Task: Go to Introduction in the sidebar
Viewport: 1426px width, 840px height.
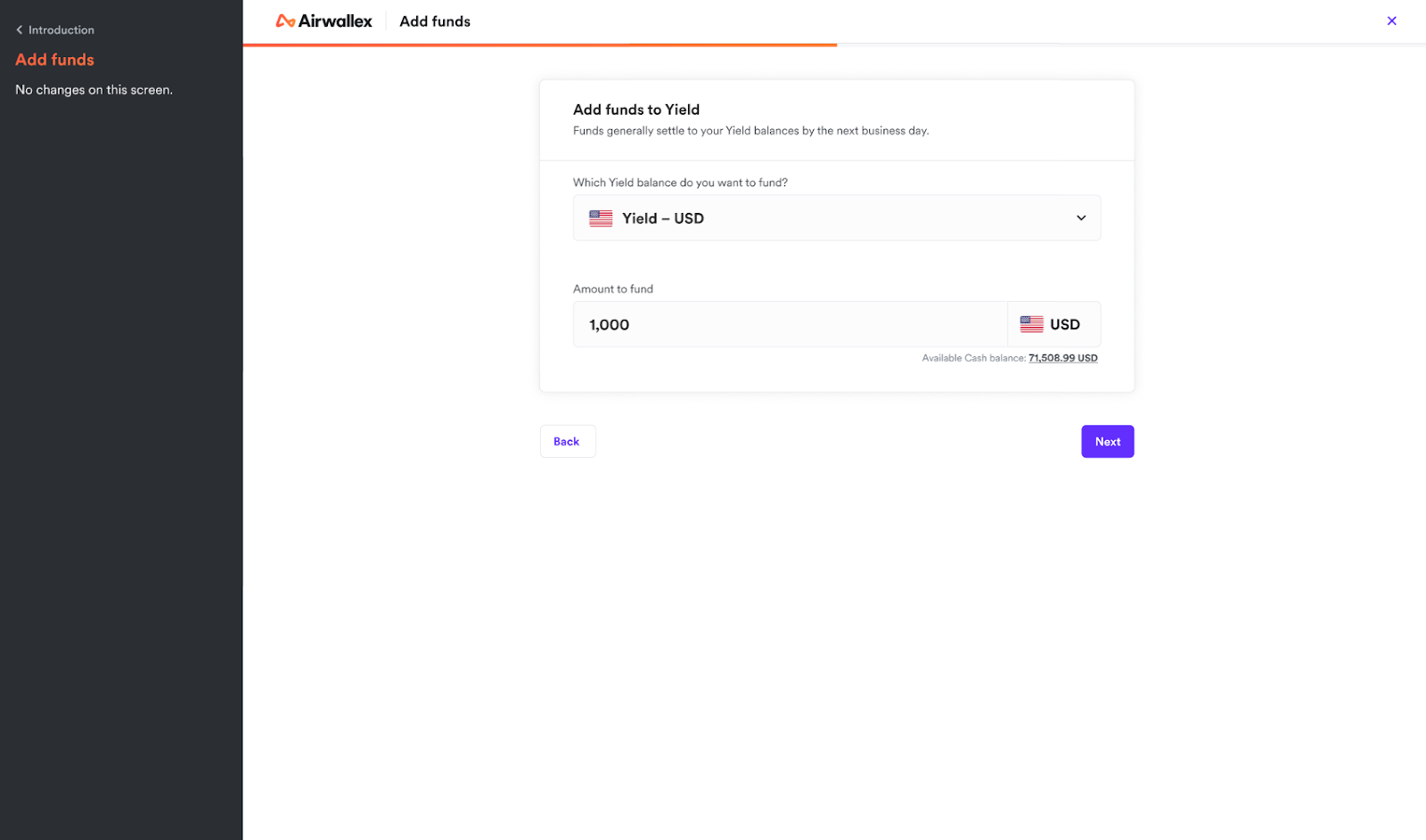Action: coord(61,30)
